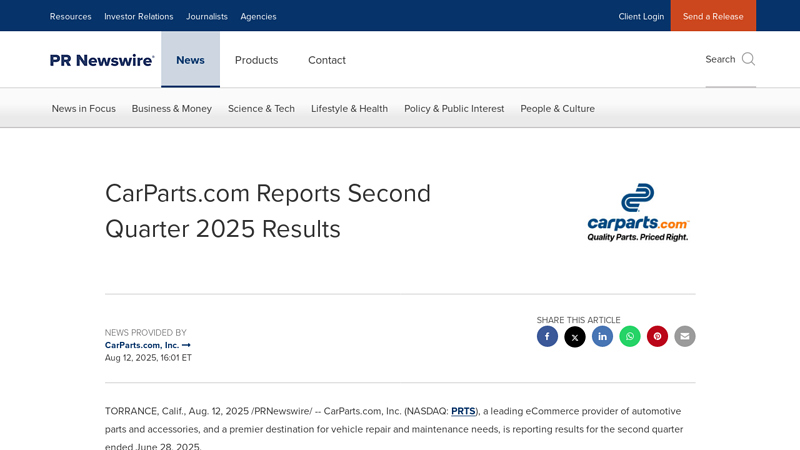Screen dimensions: 800x450
Task: Share article by email icon
Action: 685,336
